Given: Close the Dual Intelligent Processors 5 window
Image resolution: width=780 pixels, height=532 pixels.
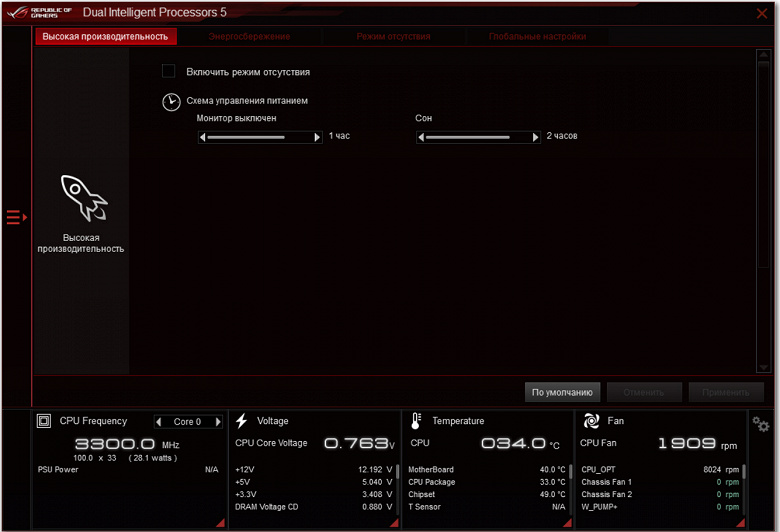Looking at the screenshot, I should [x=762, y=13].
